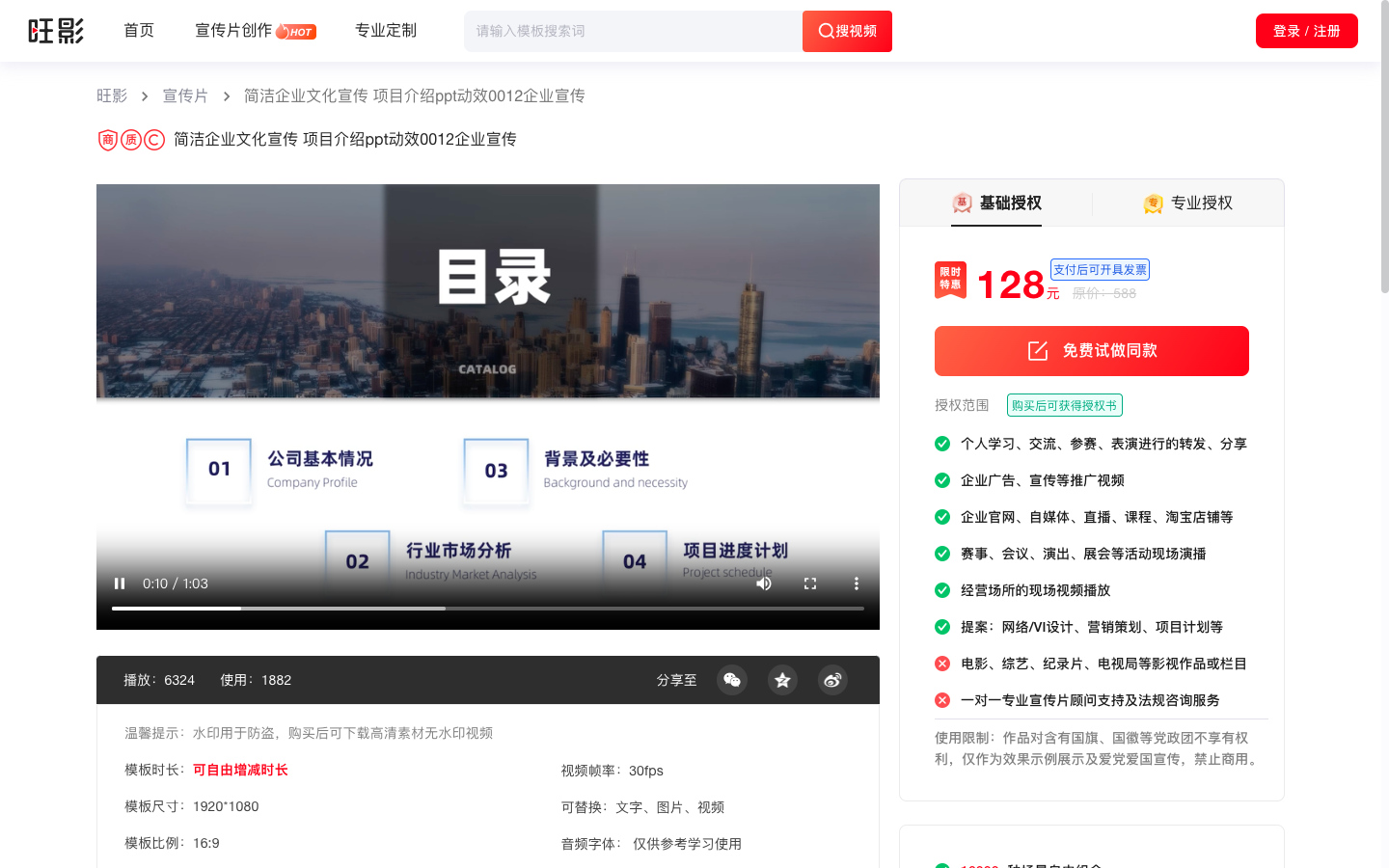
Task: Click the 播放：6324 count text
Action: (x=159, y=680)
